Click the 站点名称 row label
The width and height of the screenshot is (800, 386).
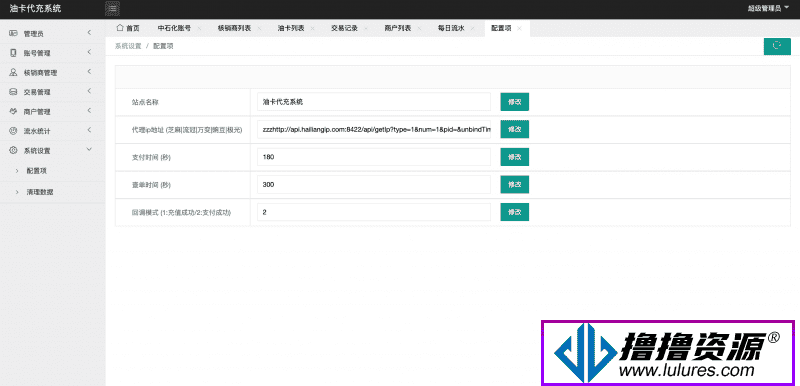[145, 102]
